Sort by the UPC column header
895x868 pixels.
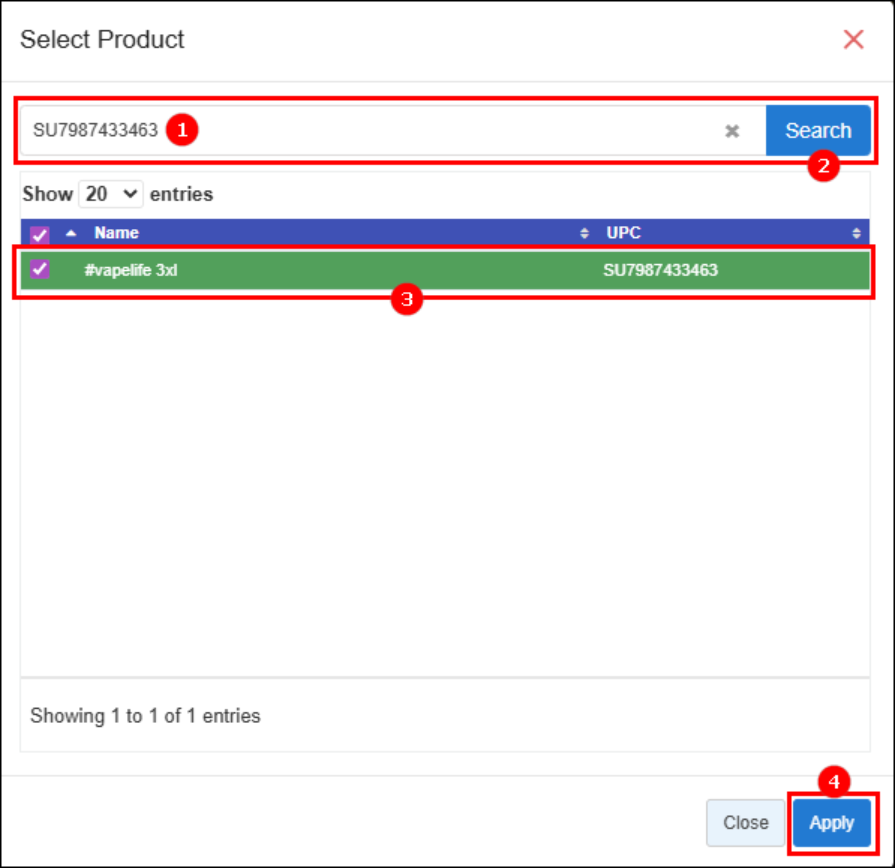624,233
